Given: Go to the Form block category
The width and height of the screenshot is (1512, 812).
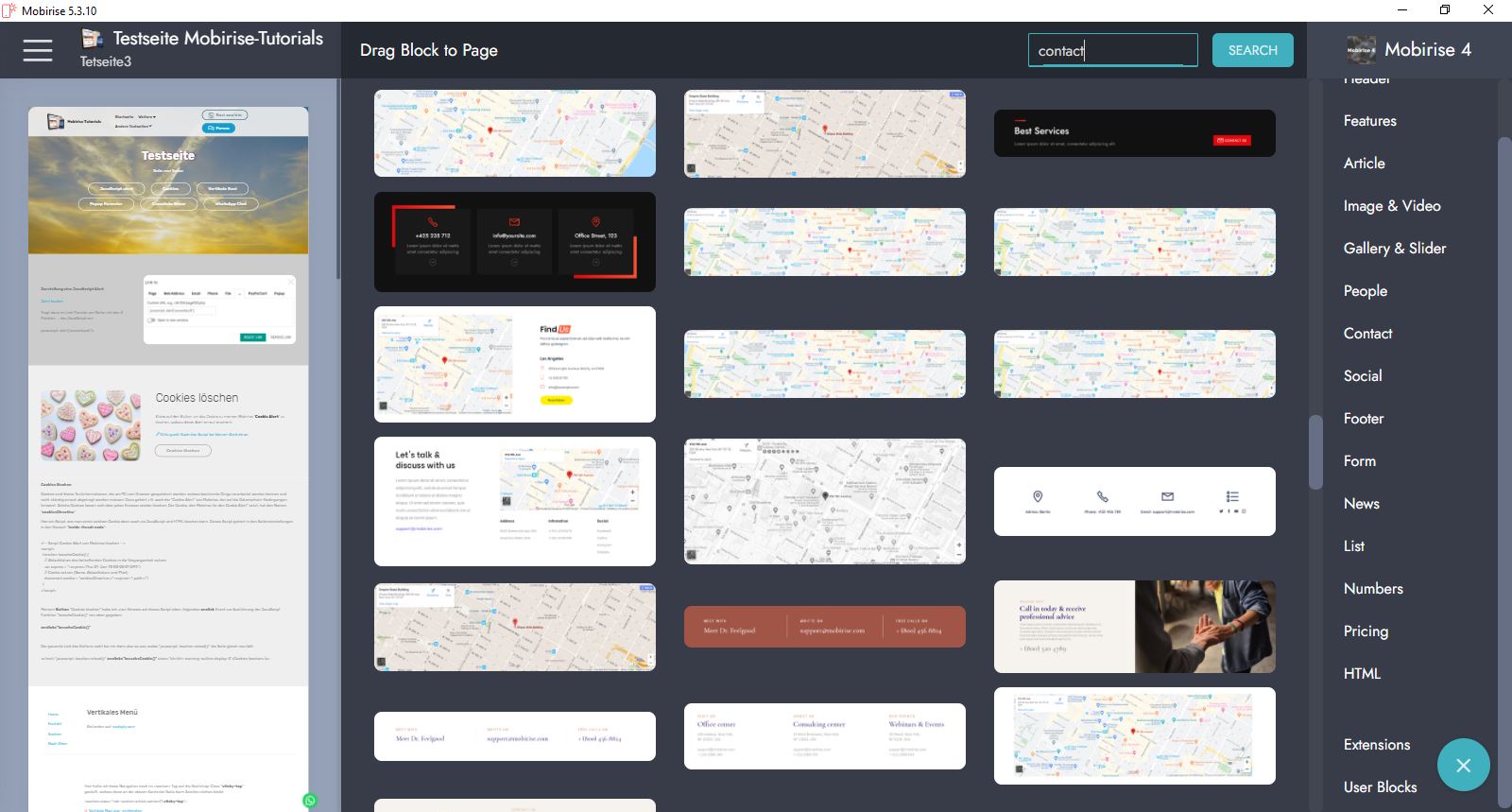Looking at the screenshot, I should (1359, 460).
